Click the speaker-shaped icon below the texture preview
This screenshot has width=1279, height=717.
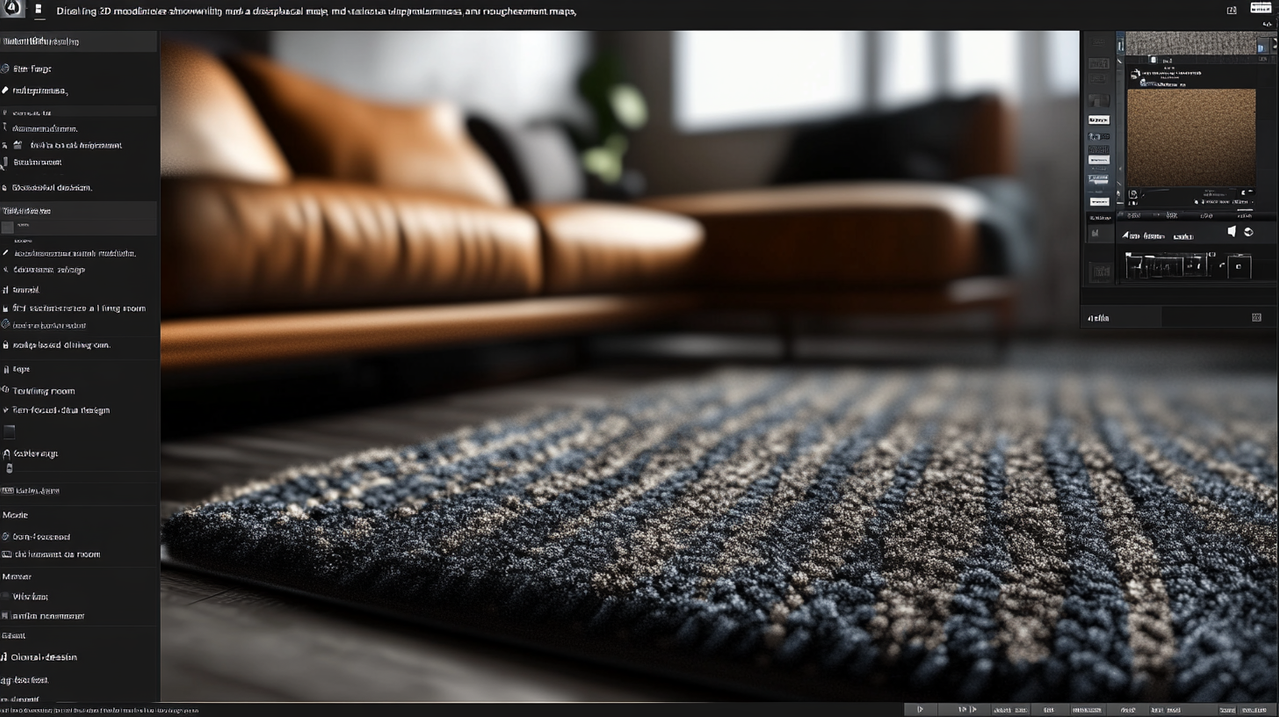(1232, 231)
